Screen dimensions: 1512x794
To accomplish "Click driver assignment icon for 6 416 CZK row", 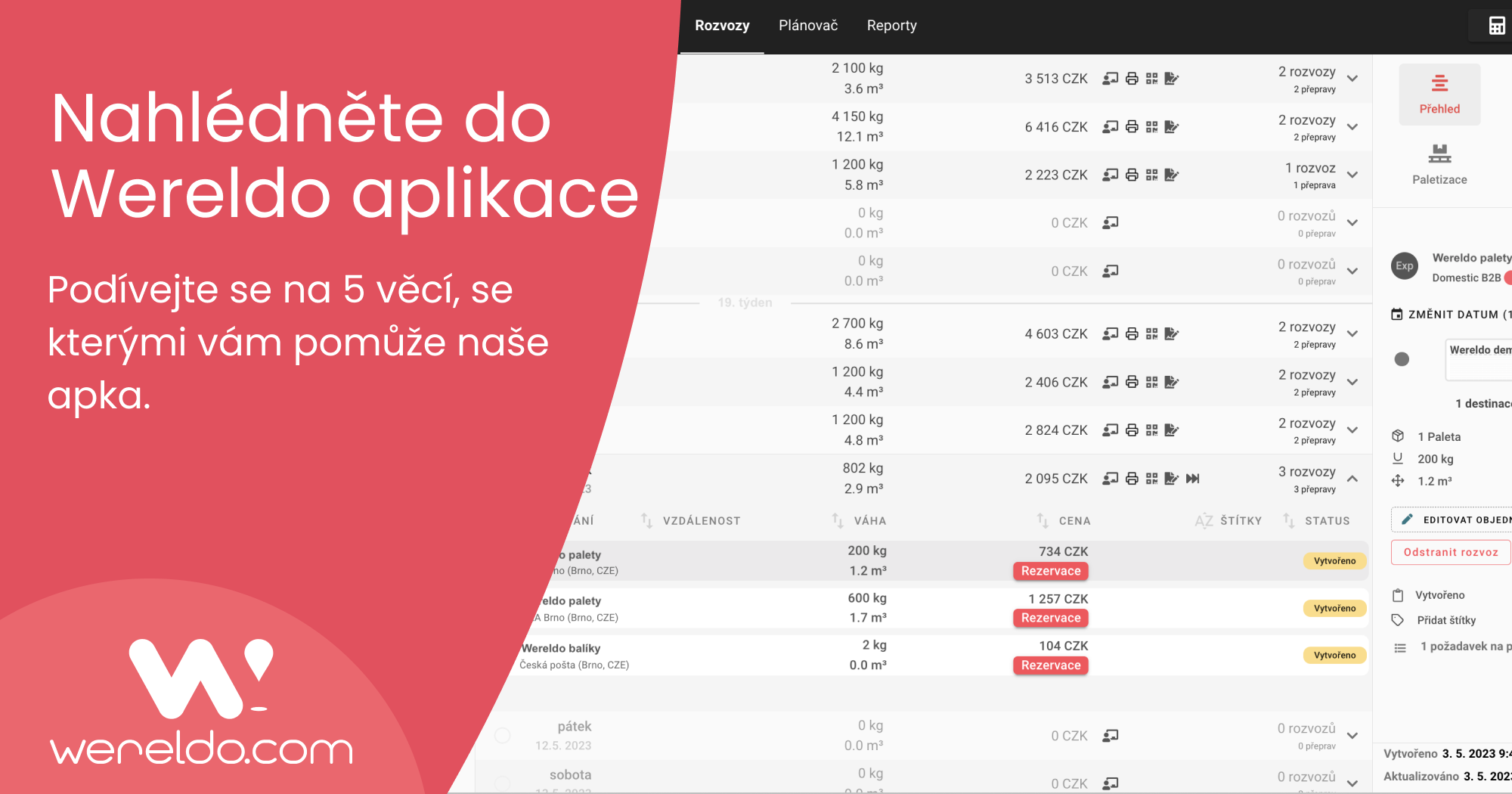I will tap(1110, 127).
